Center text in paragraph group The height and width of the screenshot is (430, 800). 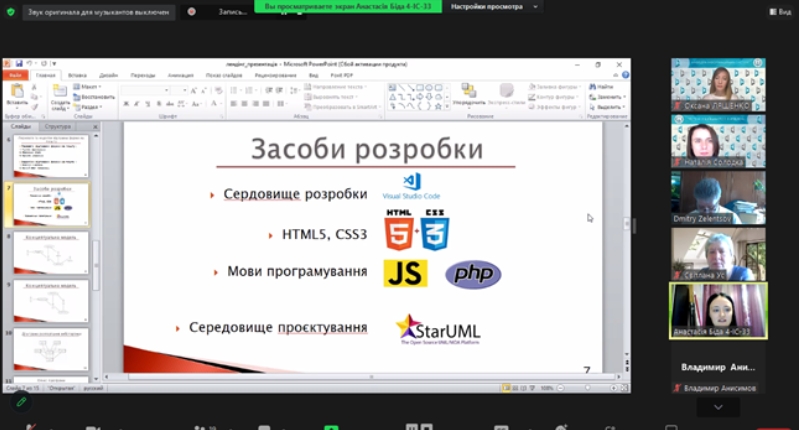pos(244,104)
